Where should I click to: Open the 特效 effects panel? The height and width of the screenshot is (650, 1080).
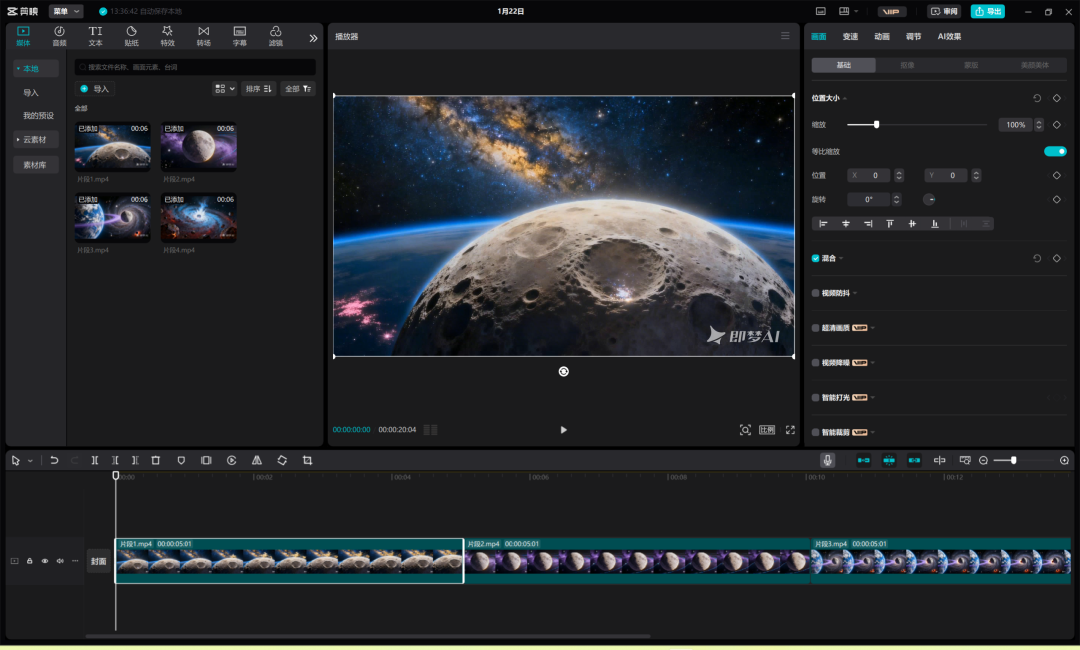coord(167,36)
